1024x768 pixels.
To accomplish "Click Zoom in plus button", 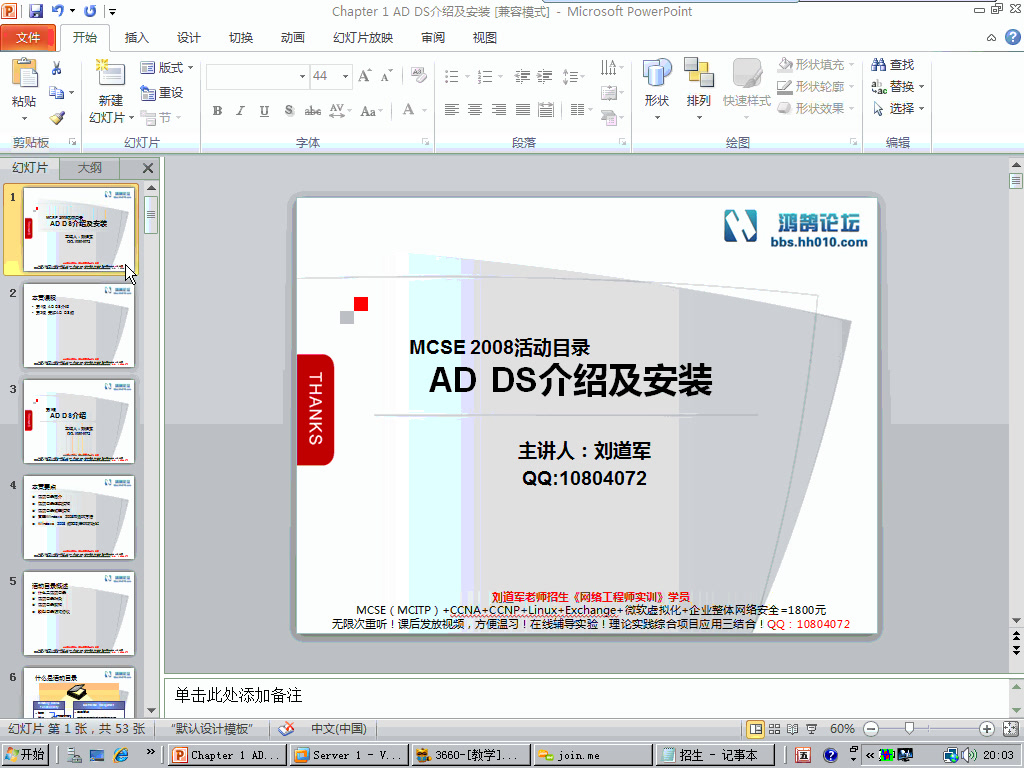I will click(x=986, y=729).
